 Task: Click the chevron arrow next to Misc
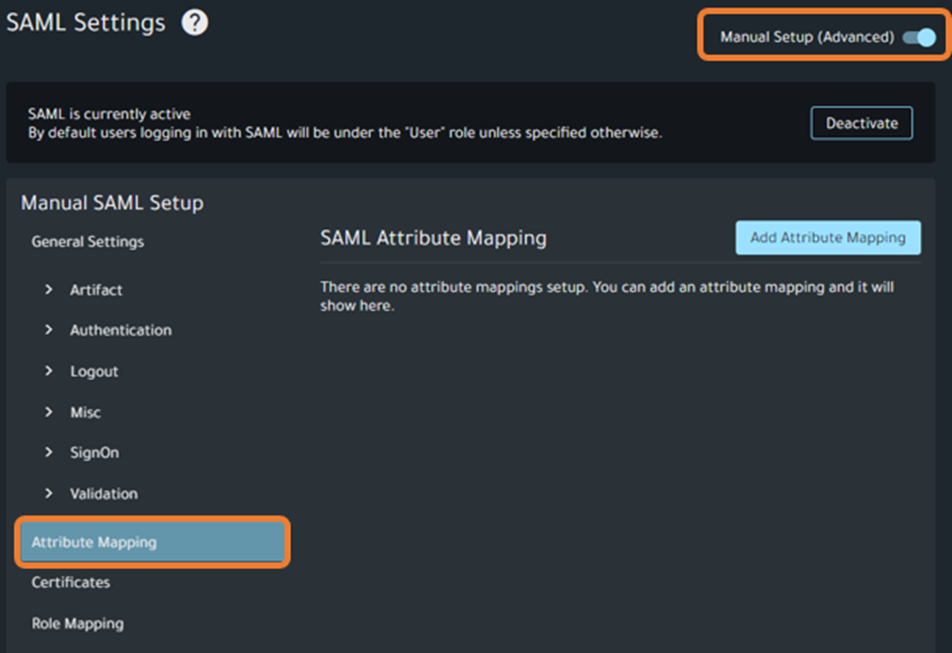click(x=48, y=412)
